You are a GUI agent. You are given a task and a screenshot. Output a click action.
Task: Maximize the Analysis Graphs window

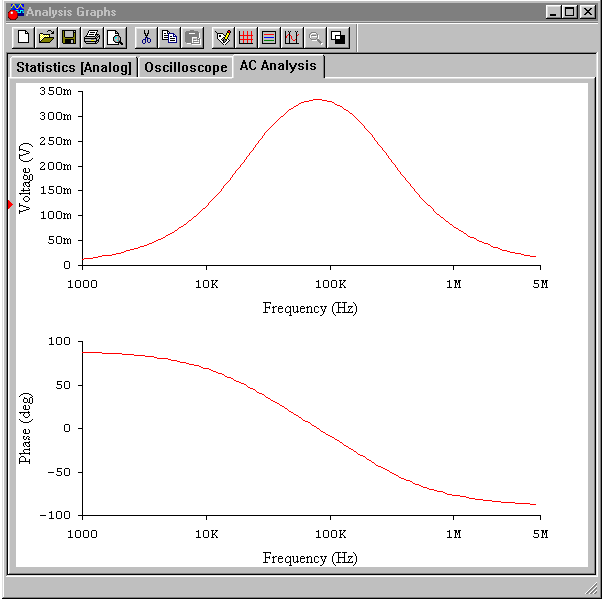tap(570, 12)
